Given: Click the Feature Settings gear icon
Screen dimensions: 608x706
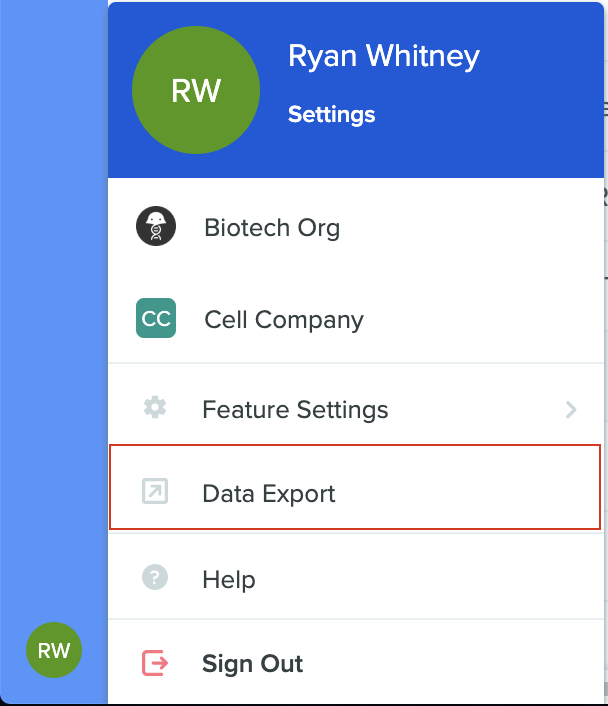Looking at the screenshot, I should point(155,407).
